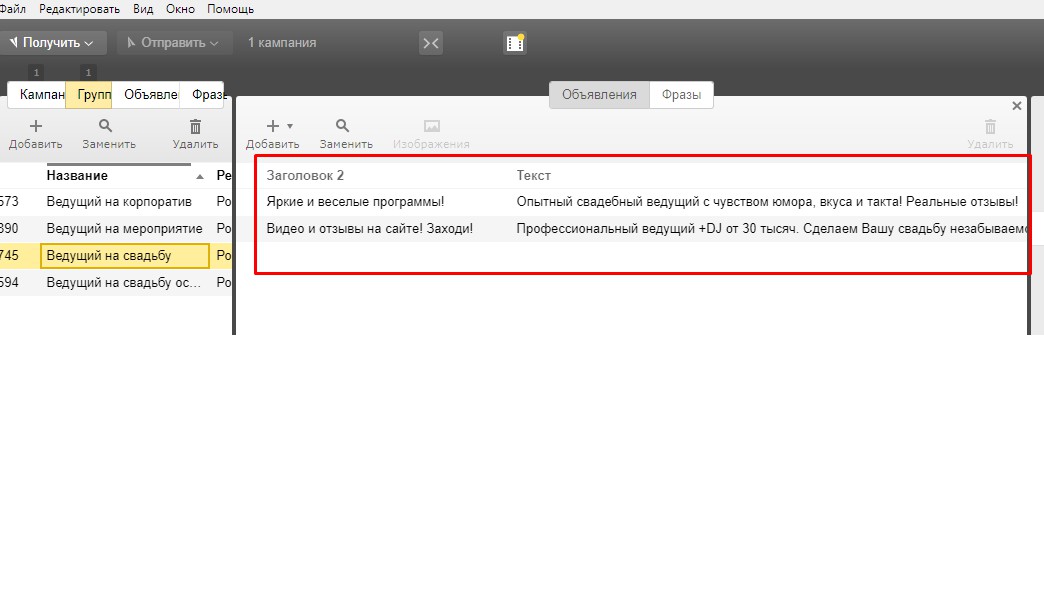Switch to the Объявления tab in left panel
The width and height of the screenshot is (1044, 600).
[x=148, y=95]
